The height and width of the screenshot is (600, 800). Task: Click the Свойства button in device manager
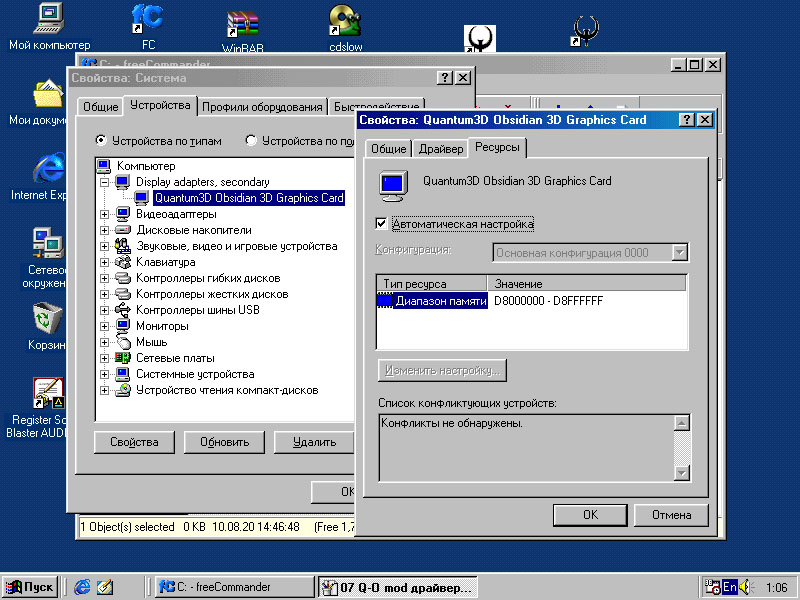pos(134,442)
